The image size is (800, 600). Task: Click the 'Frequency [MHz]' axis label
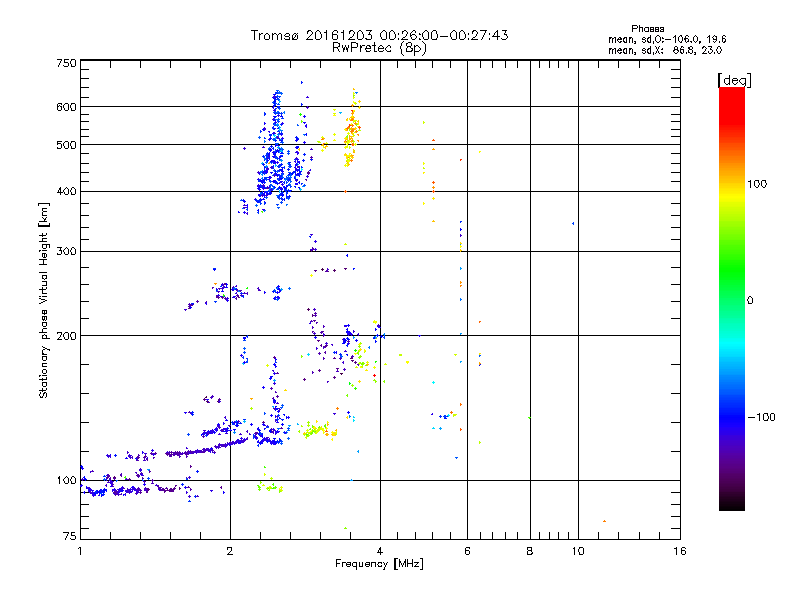coord(379,564)
